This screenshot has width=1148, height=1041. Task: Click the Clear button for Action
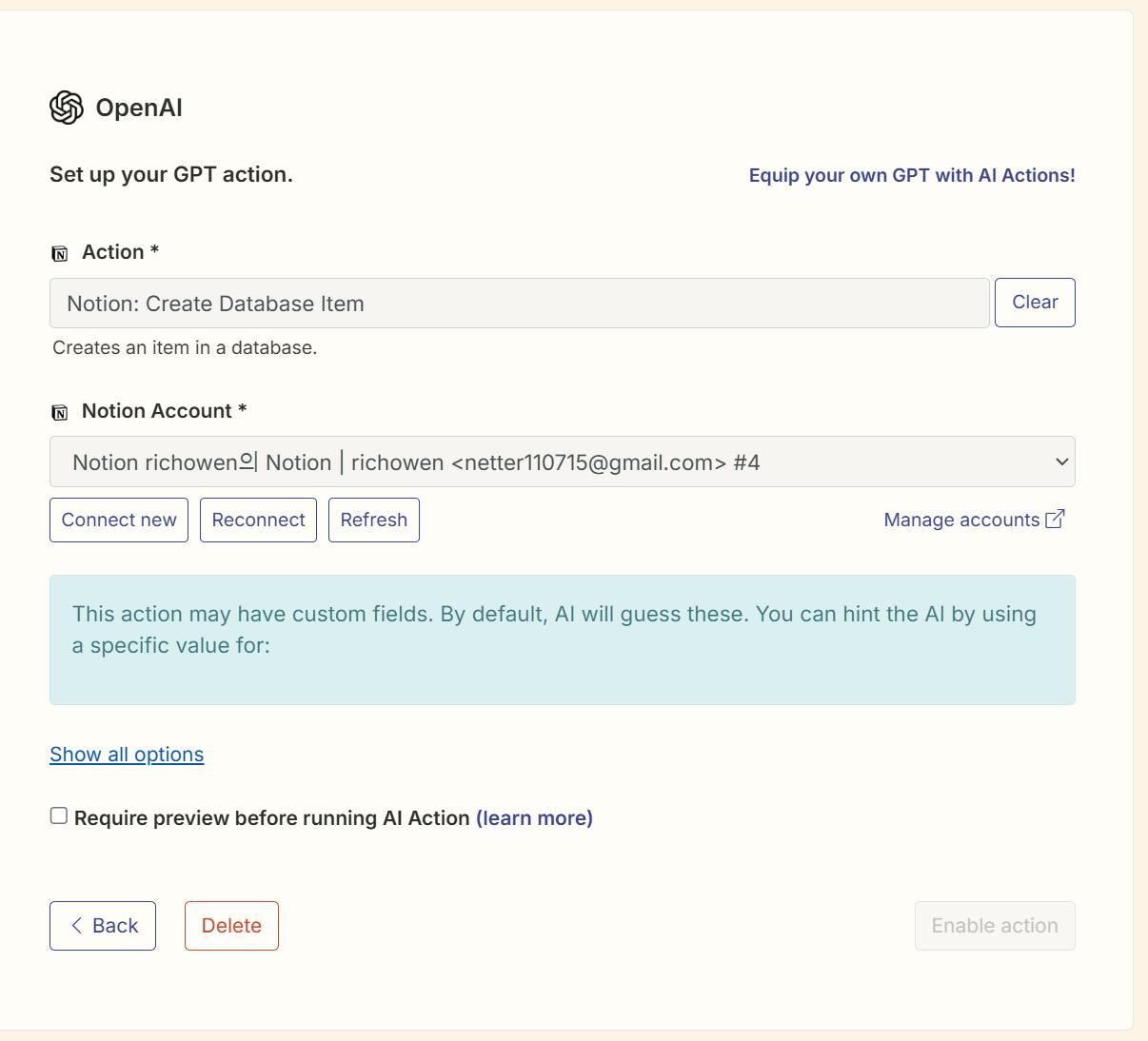pos(1035,303)
